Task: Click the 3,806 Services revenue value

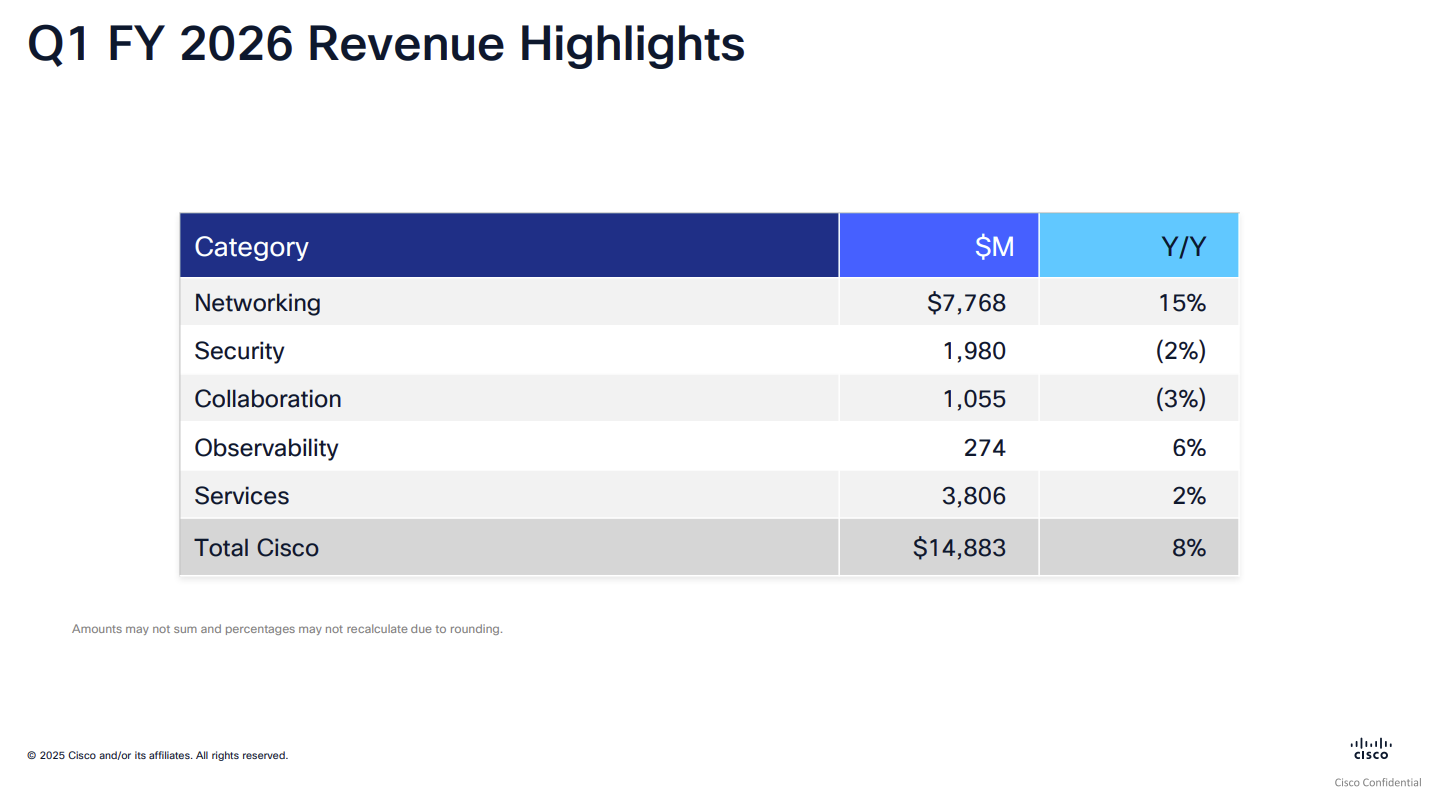Action: tap(973, 496)
